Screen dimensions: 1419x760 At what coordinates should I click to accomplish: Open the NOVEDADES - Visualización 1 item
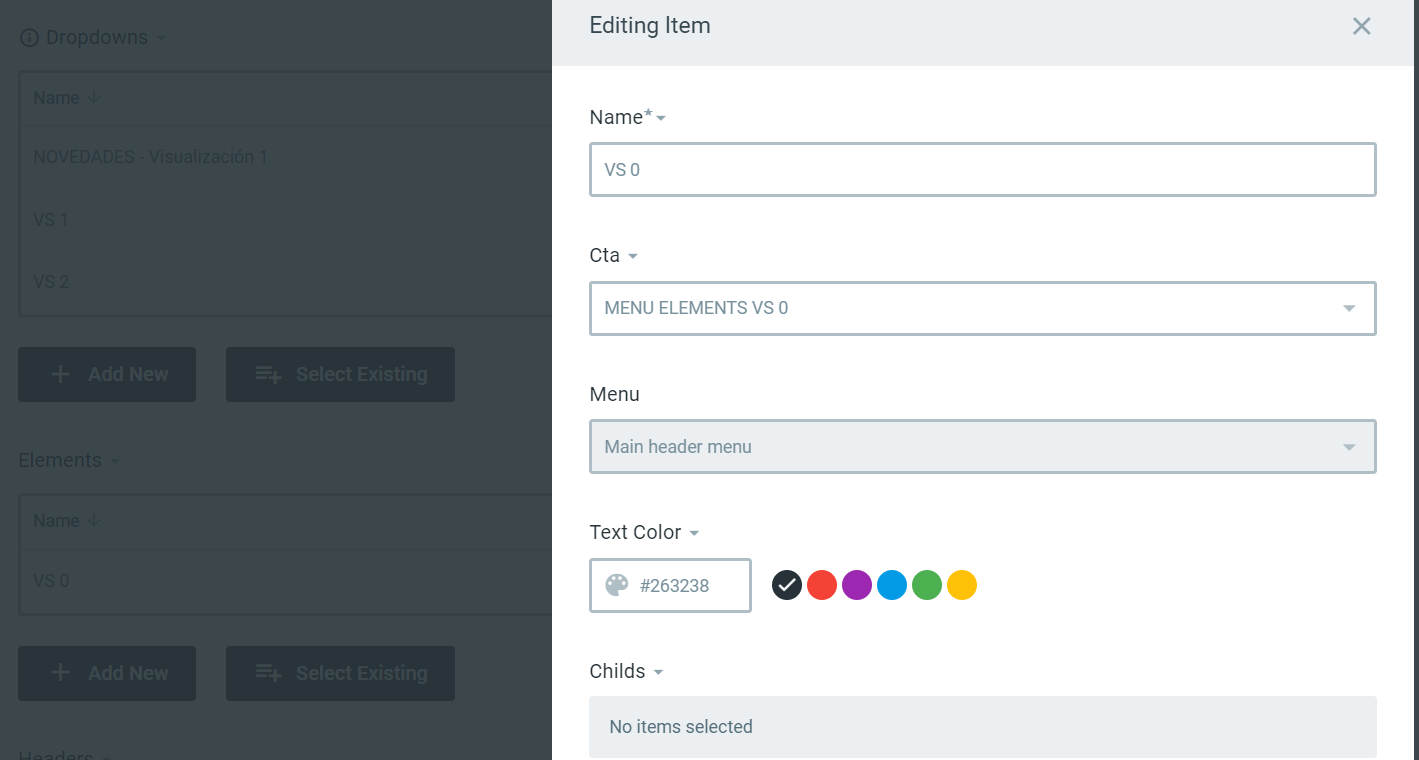coord(150,157)
